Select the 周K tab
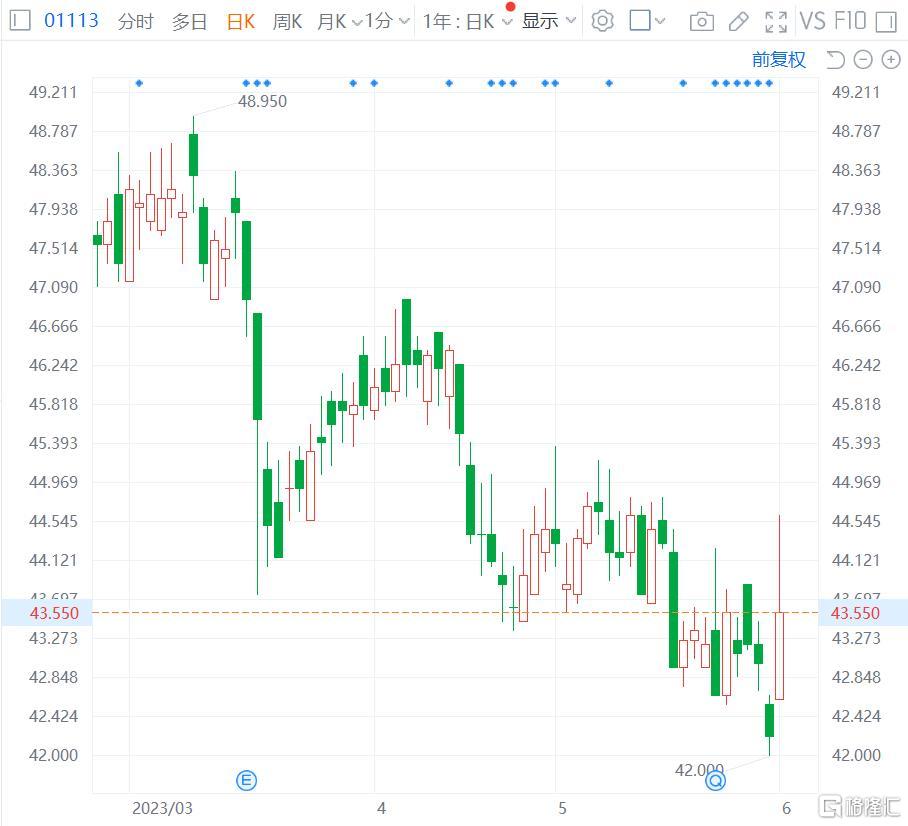This screenshot has height=826, width=908. click(x=287, y=21)
